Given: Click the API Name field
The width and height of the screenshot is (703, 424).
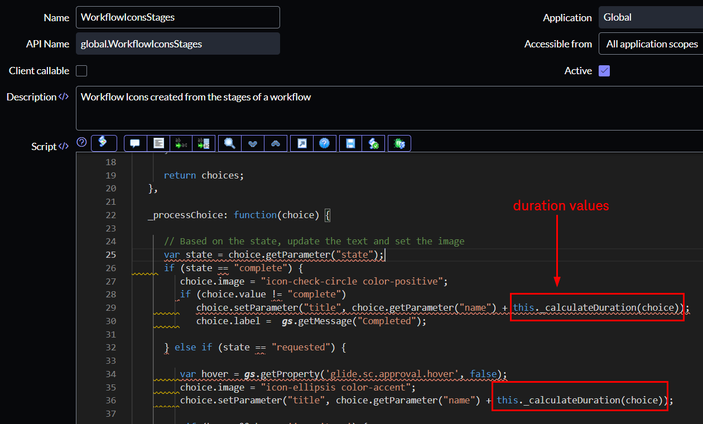Looking at the screenshot, I should (177, 44).
